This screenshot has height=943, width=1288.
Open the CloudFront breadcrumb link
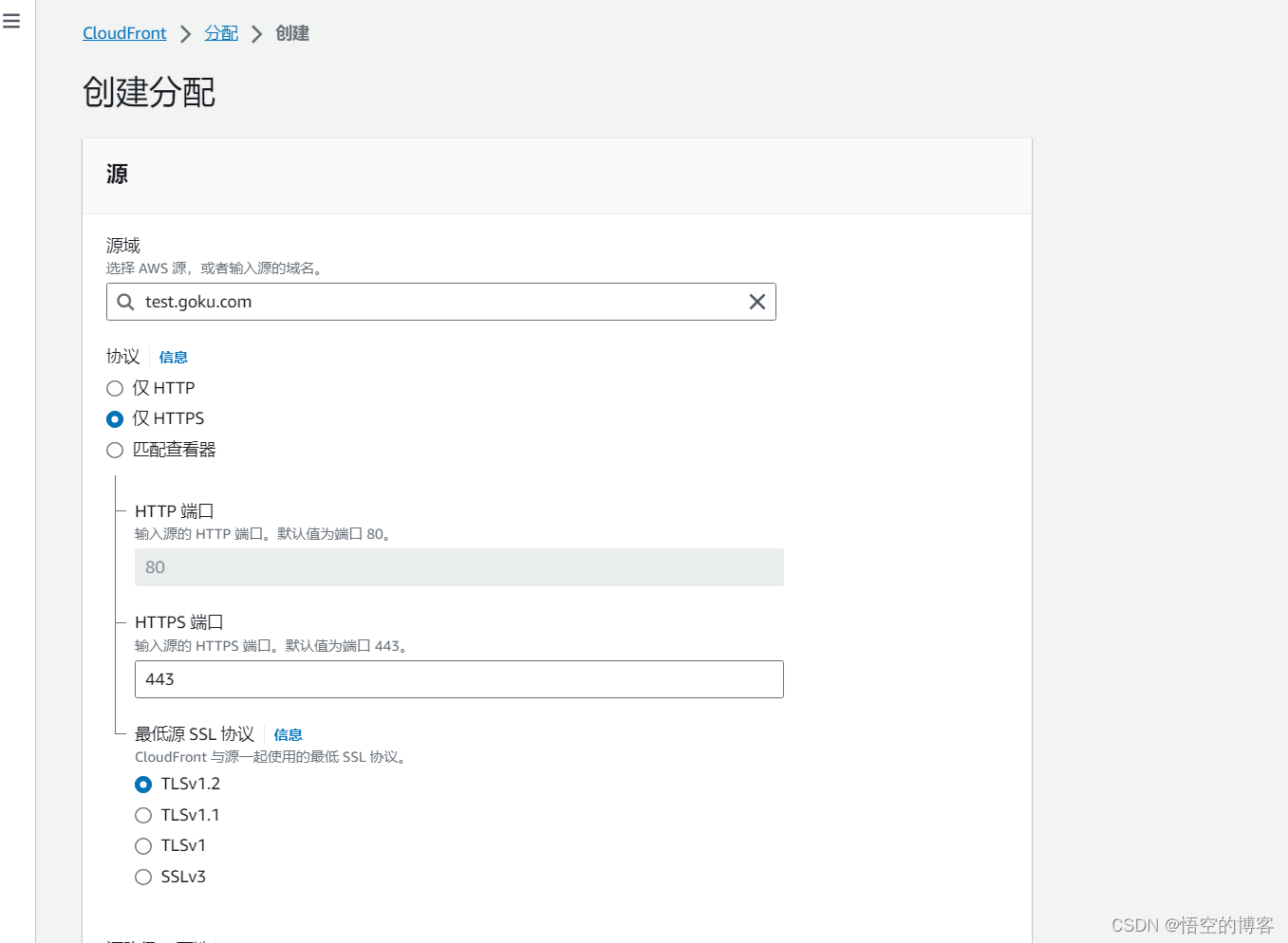click(x=124, y=33)
